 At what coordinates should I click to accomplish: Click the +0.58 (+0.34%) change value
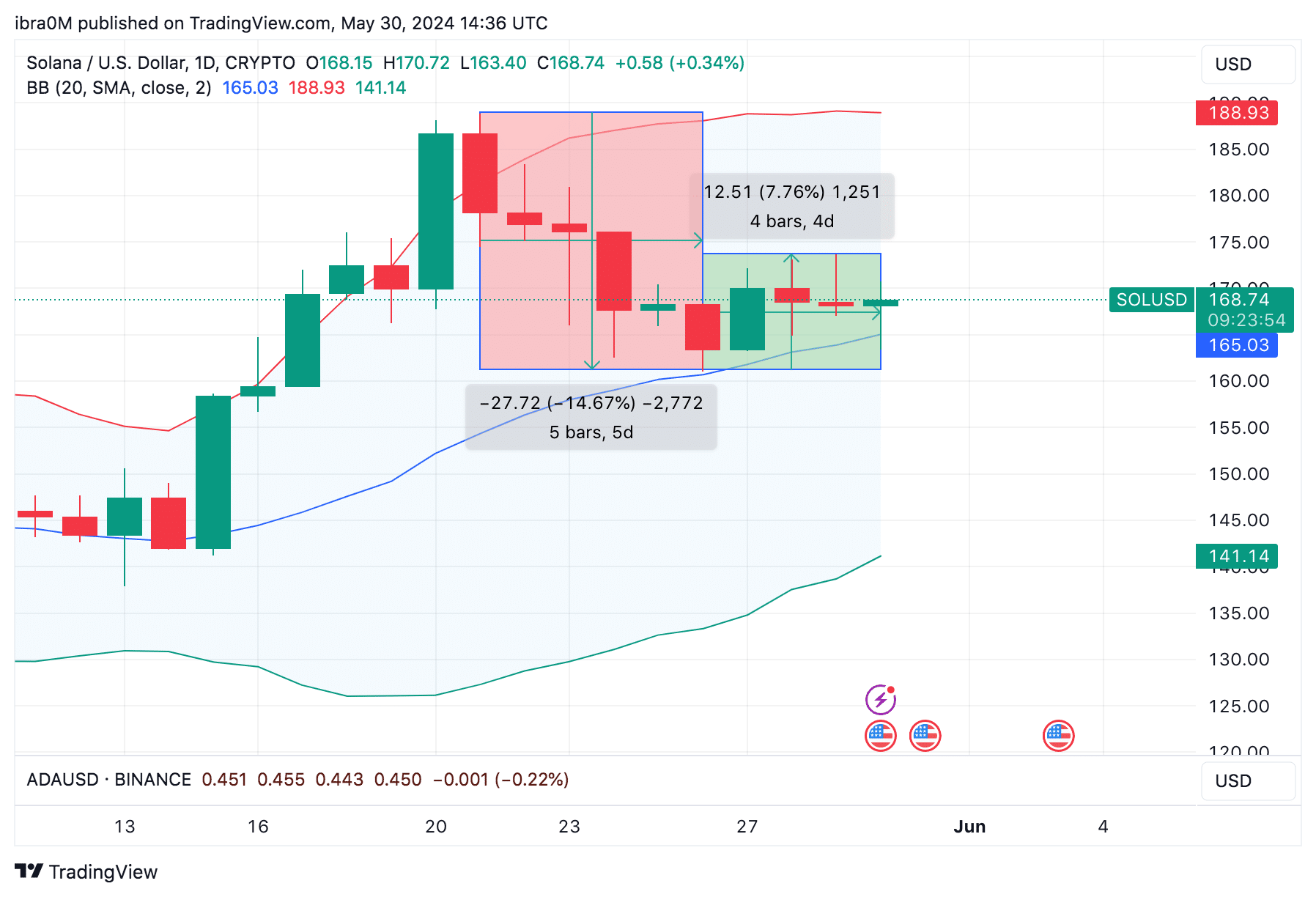(x=680, y=63)
